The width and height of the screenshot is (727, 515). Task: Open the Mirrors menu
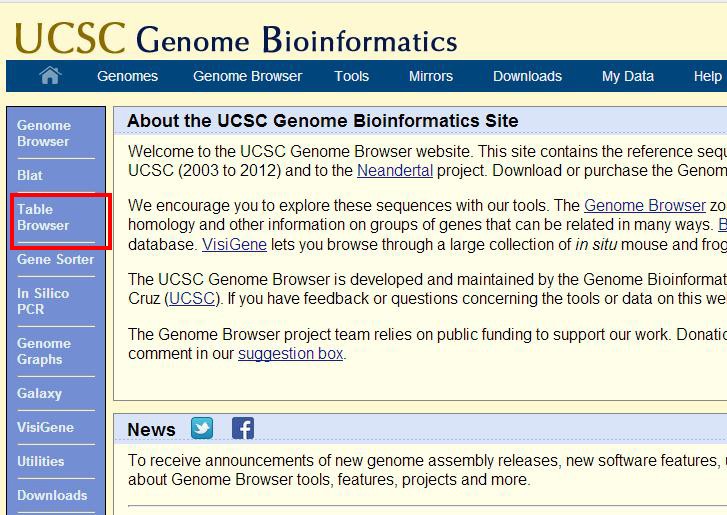(x=431, y=76)
